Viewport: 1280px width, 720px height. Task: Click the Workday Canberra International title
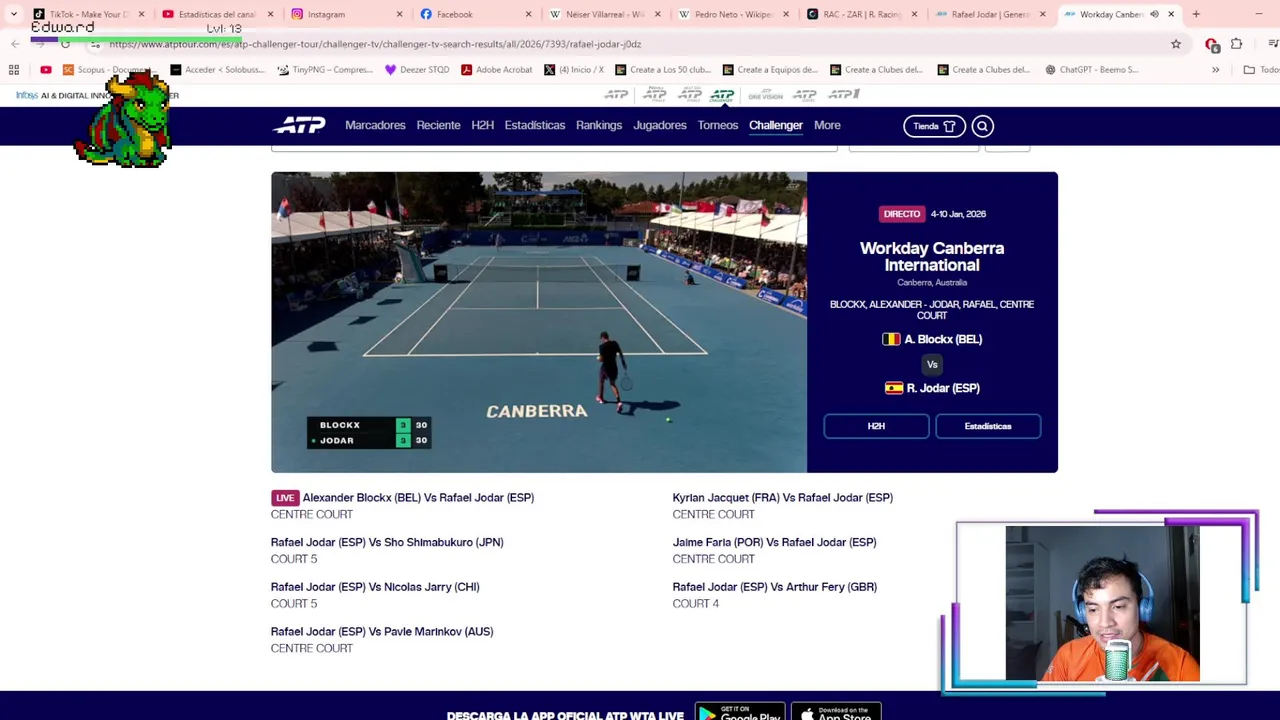(x=932, y=257)
